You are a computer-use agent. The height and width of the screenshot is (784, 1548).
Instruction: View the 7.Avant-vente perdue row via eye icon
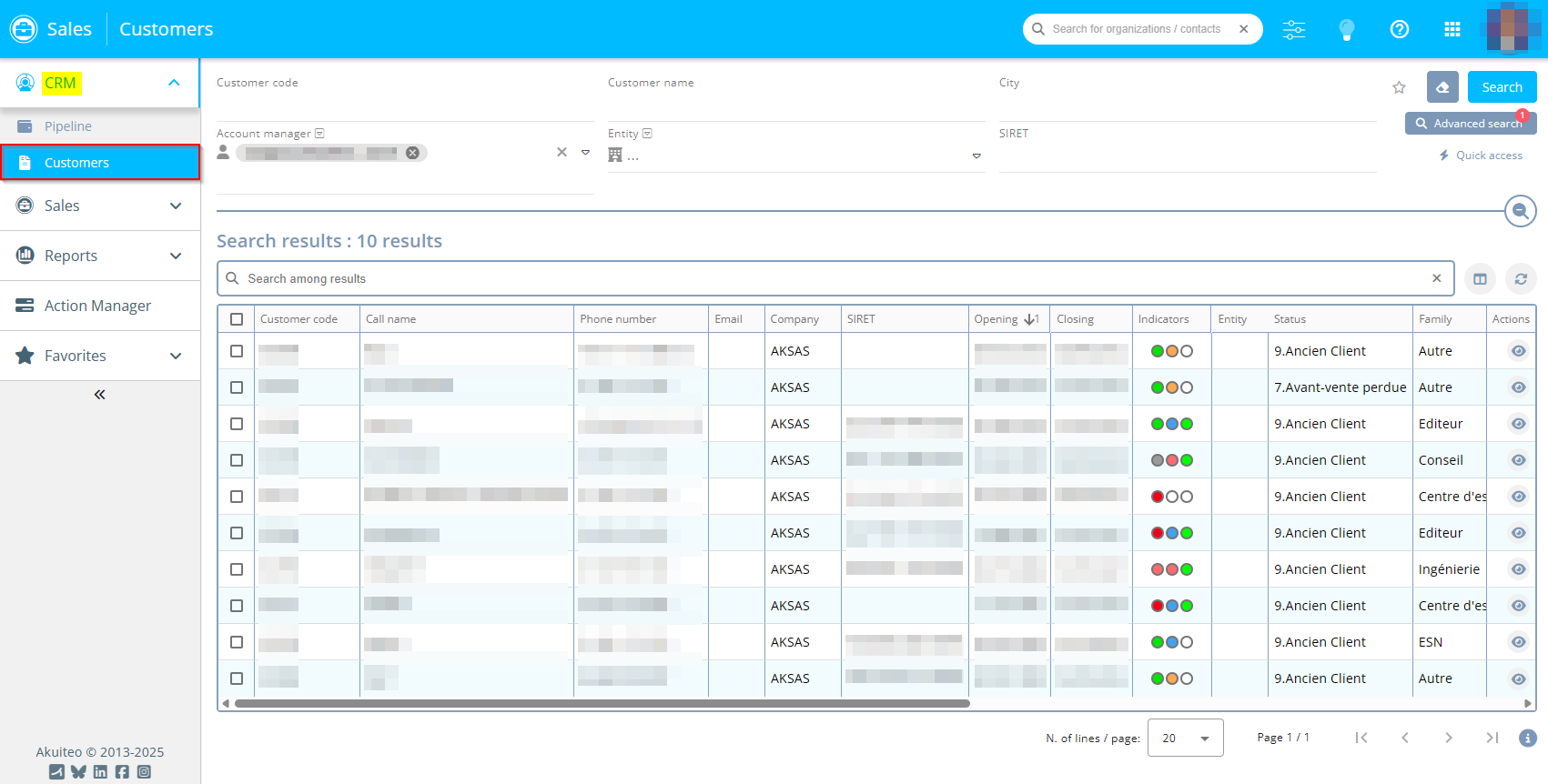coord(1518,387)
